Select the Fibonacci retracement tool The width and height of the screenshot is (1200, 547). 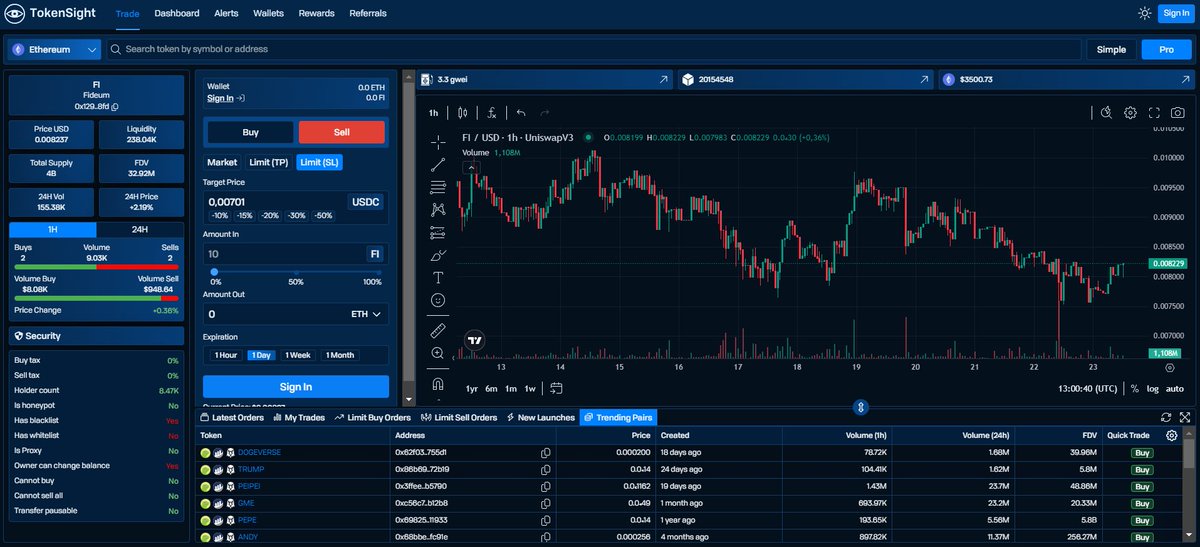[x=437, y=187]
